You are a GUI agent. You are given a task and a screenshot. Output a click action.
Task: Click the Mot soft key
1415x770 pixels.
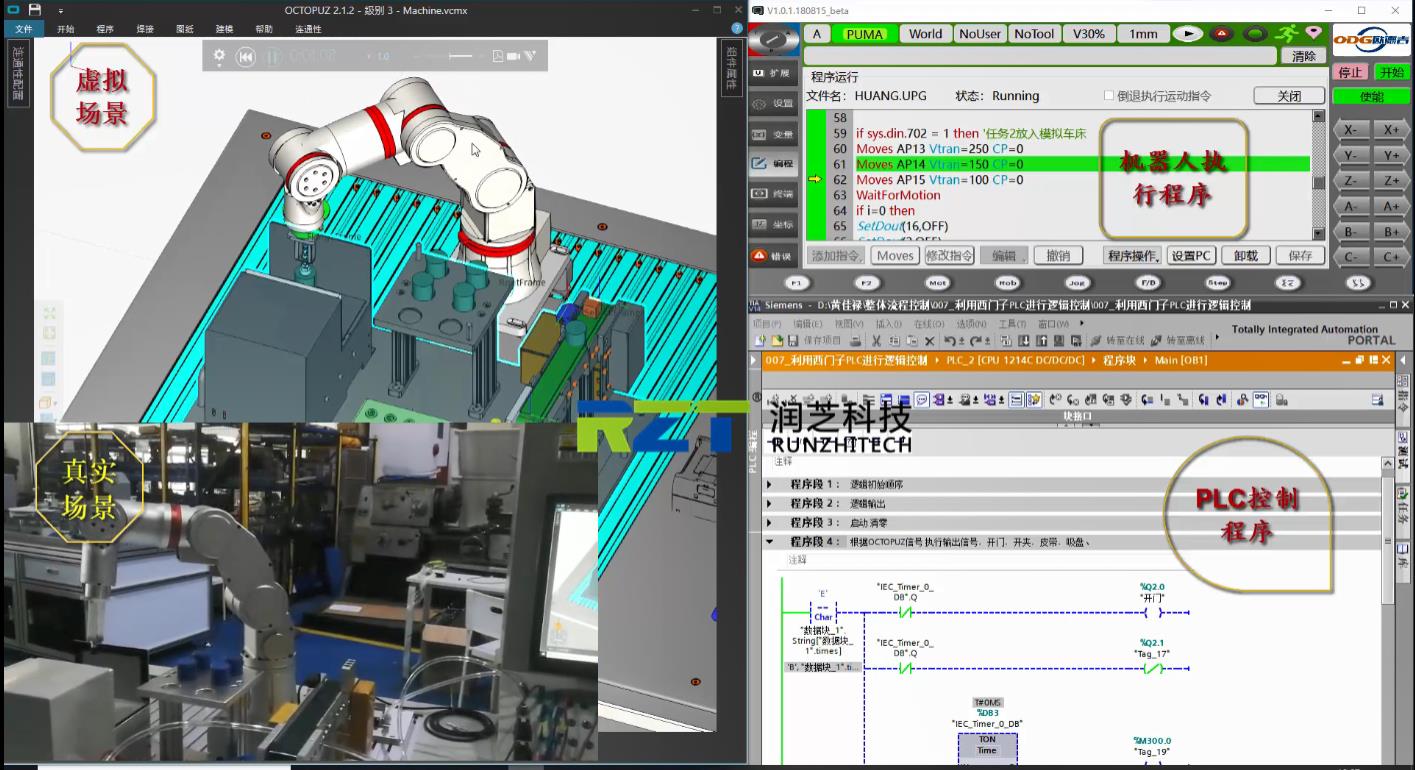point(936,283)
